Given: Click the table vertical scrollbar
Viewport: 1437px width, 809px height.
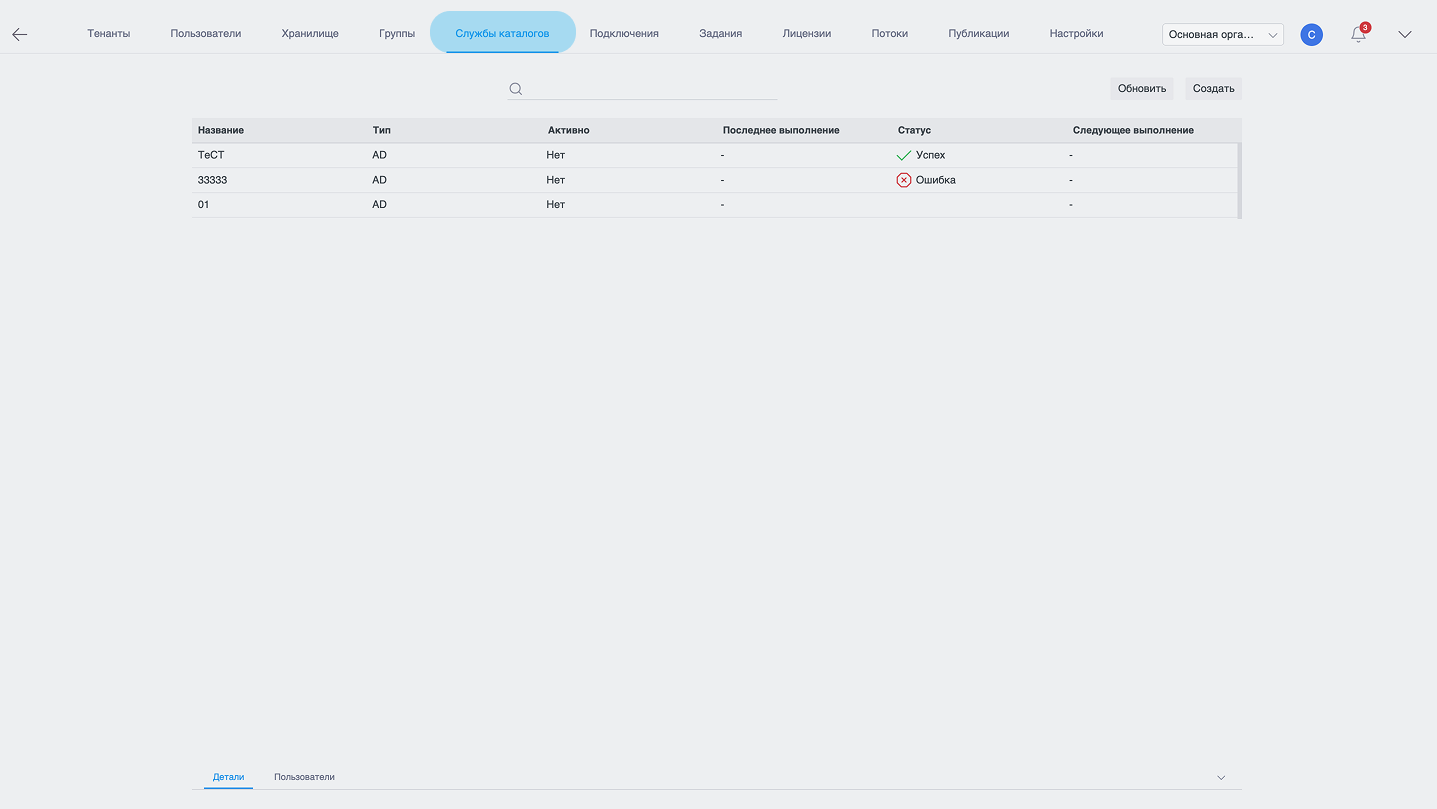Looking at the screenshot, I should pyautogui.click(x=1240, y=180).
